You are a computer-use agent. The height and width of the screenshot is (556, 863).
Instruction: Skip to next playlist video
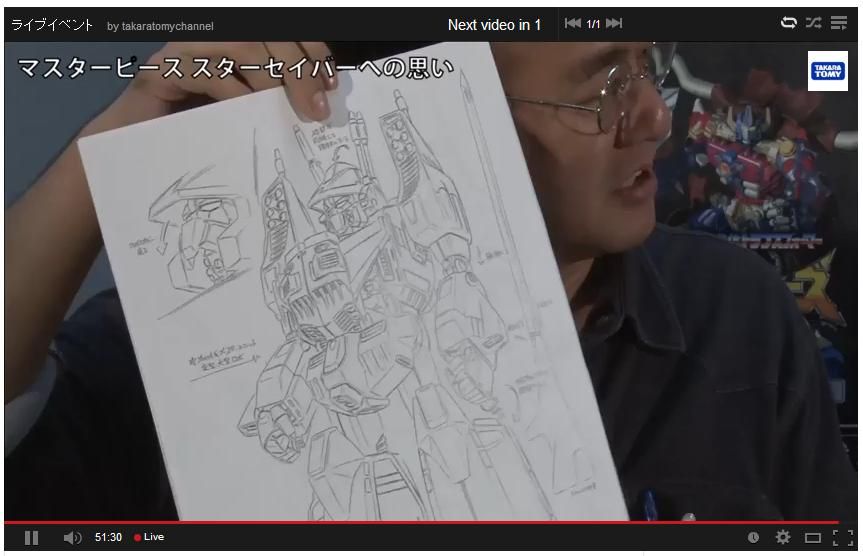(614, 23)
